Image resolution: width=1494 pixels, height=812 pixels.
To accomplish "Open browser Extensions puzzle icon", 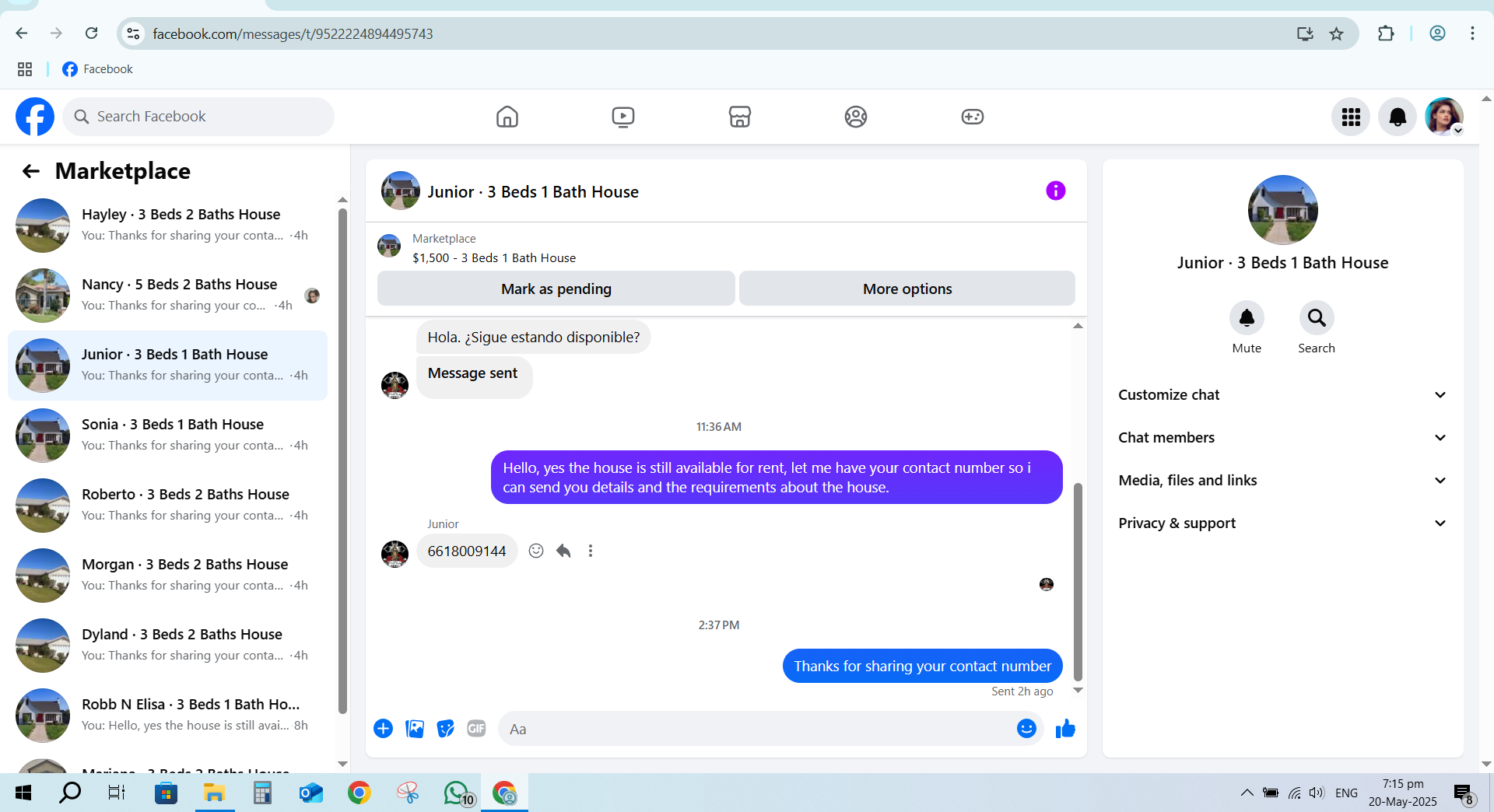I will pyautogui.click(x=1386, y=33).
